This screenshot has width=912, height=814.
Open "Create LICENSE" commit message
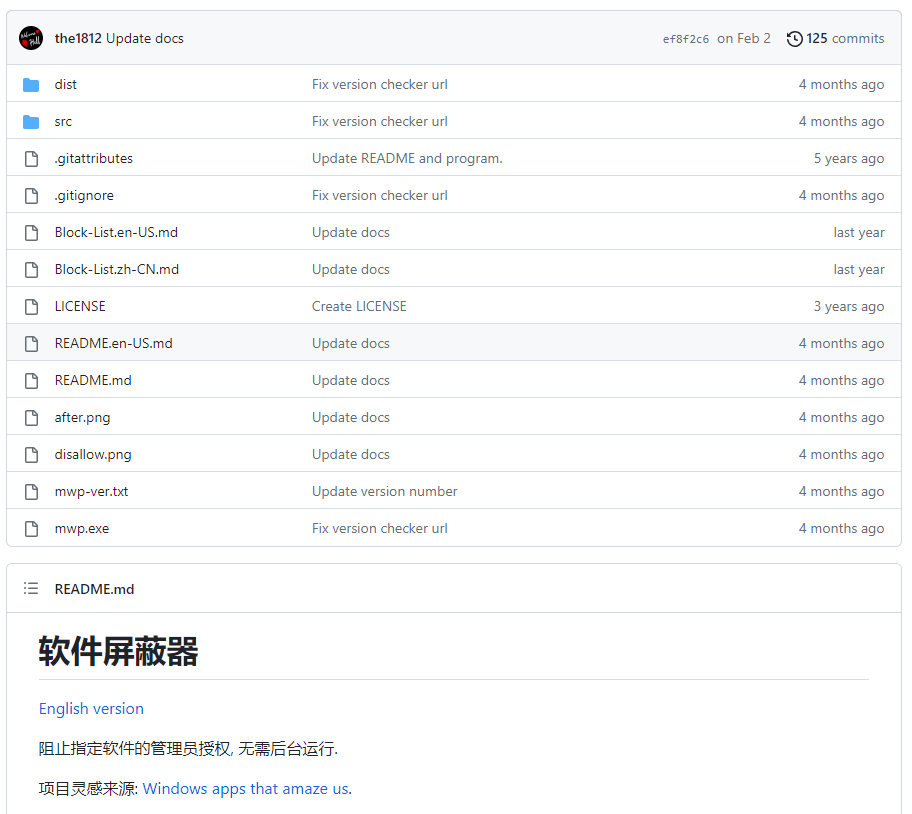coord(359,306)
